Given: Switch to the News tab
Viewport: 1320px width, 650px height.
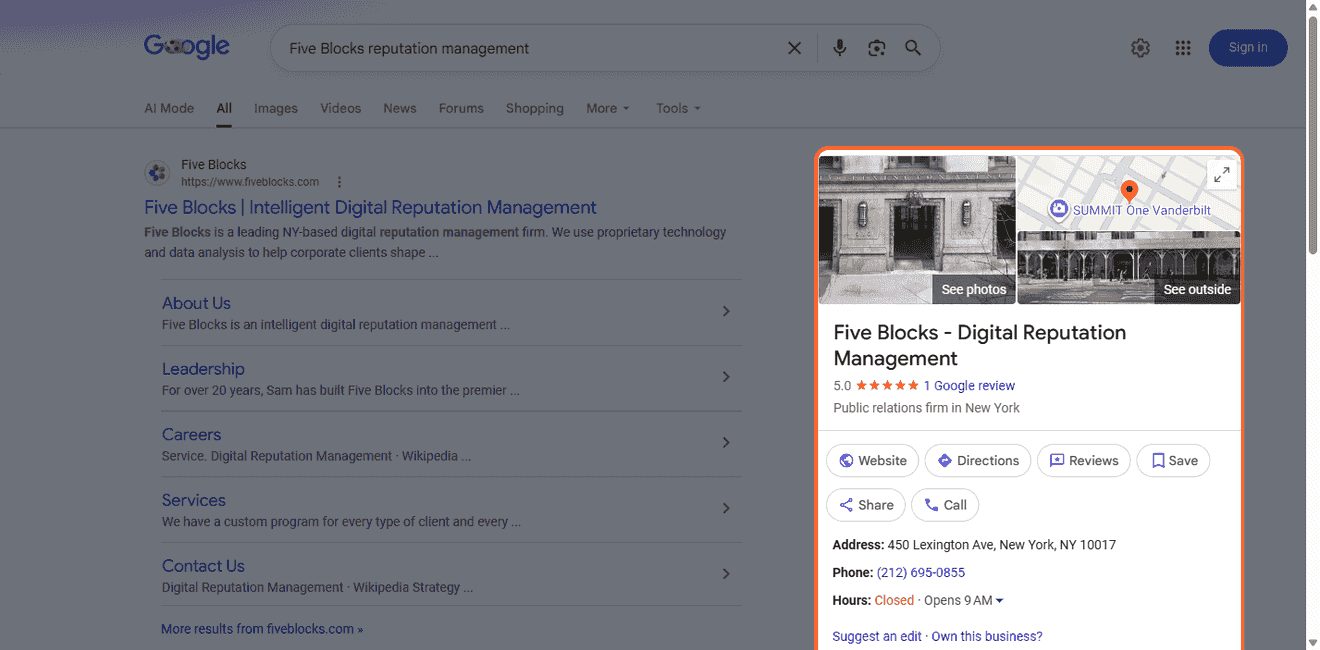Looking at the screenshot, I should tap(400, 108).
